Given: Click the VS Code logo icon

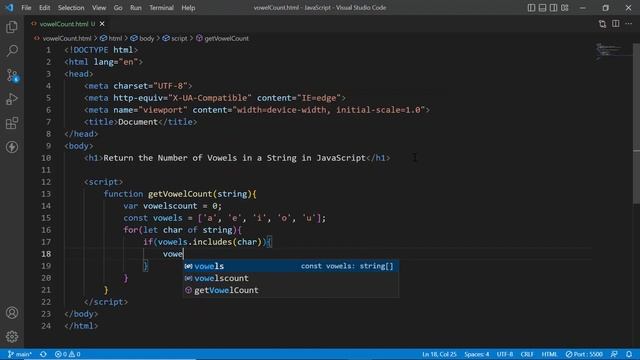Looking at the screenshot, I should point(9,7).
